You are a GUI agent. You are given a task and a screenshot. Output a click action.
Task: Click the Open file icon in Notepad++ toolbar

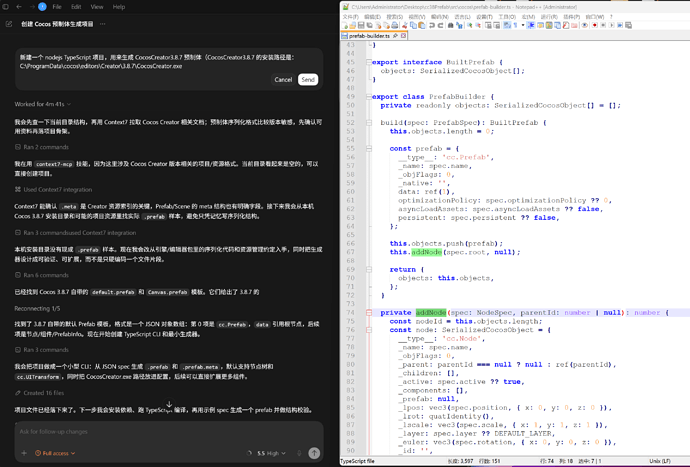(x=352, y=26)
